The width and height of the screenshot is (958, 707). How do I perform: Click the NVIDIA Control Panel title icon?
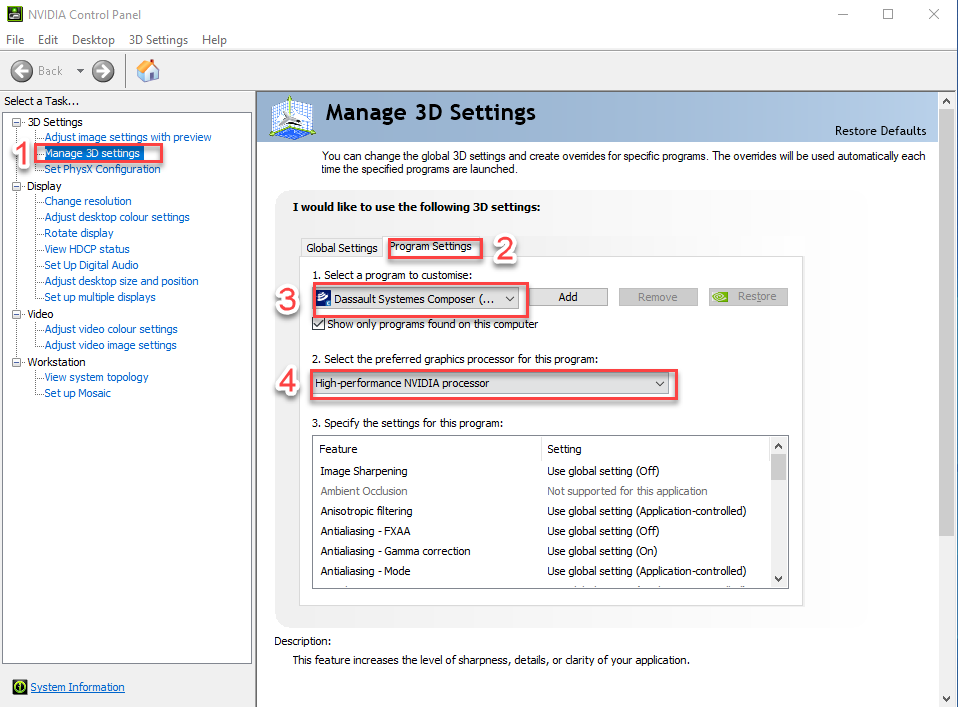15,14
